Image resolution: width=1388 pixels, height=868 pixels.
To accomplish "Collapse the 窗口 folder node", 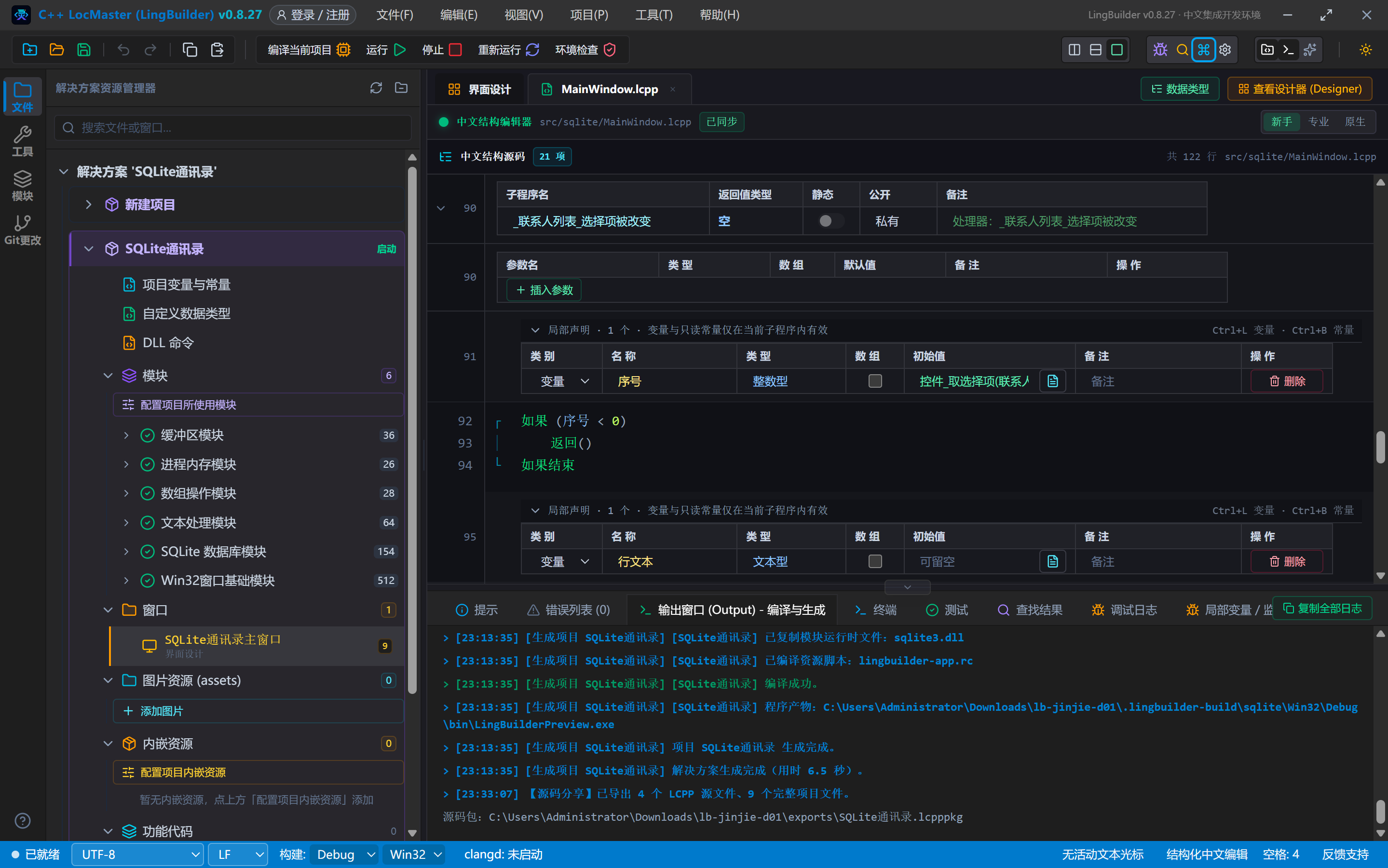I will (x=108, y=610).
